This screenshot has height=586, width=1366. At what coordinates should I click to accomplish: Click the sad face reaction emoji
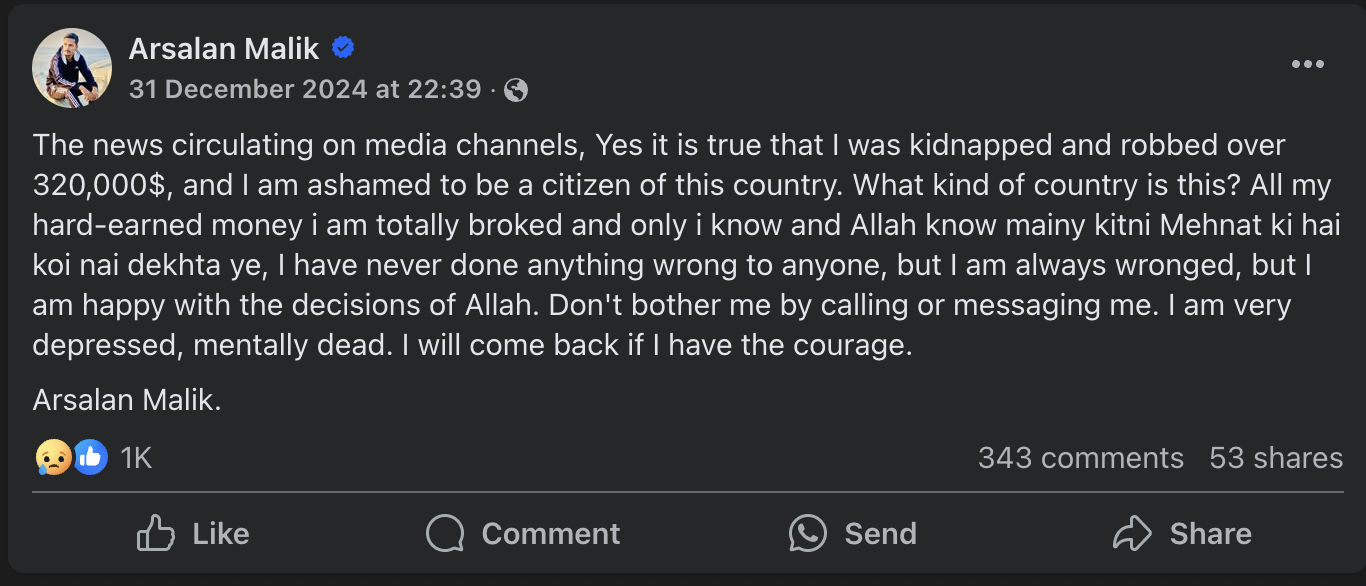(53, 457)
